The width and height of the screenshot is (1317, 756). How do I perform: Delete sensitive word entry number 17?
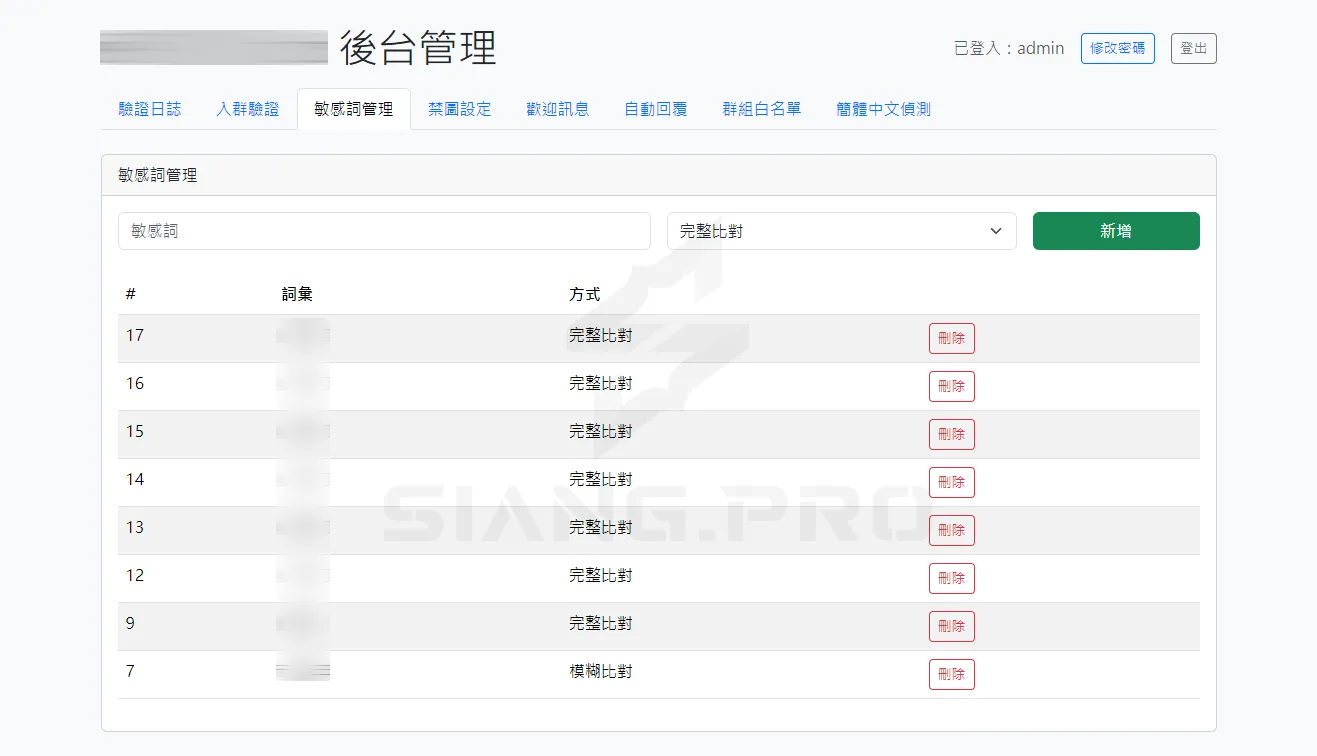[x=951, y=338]
